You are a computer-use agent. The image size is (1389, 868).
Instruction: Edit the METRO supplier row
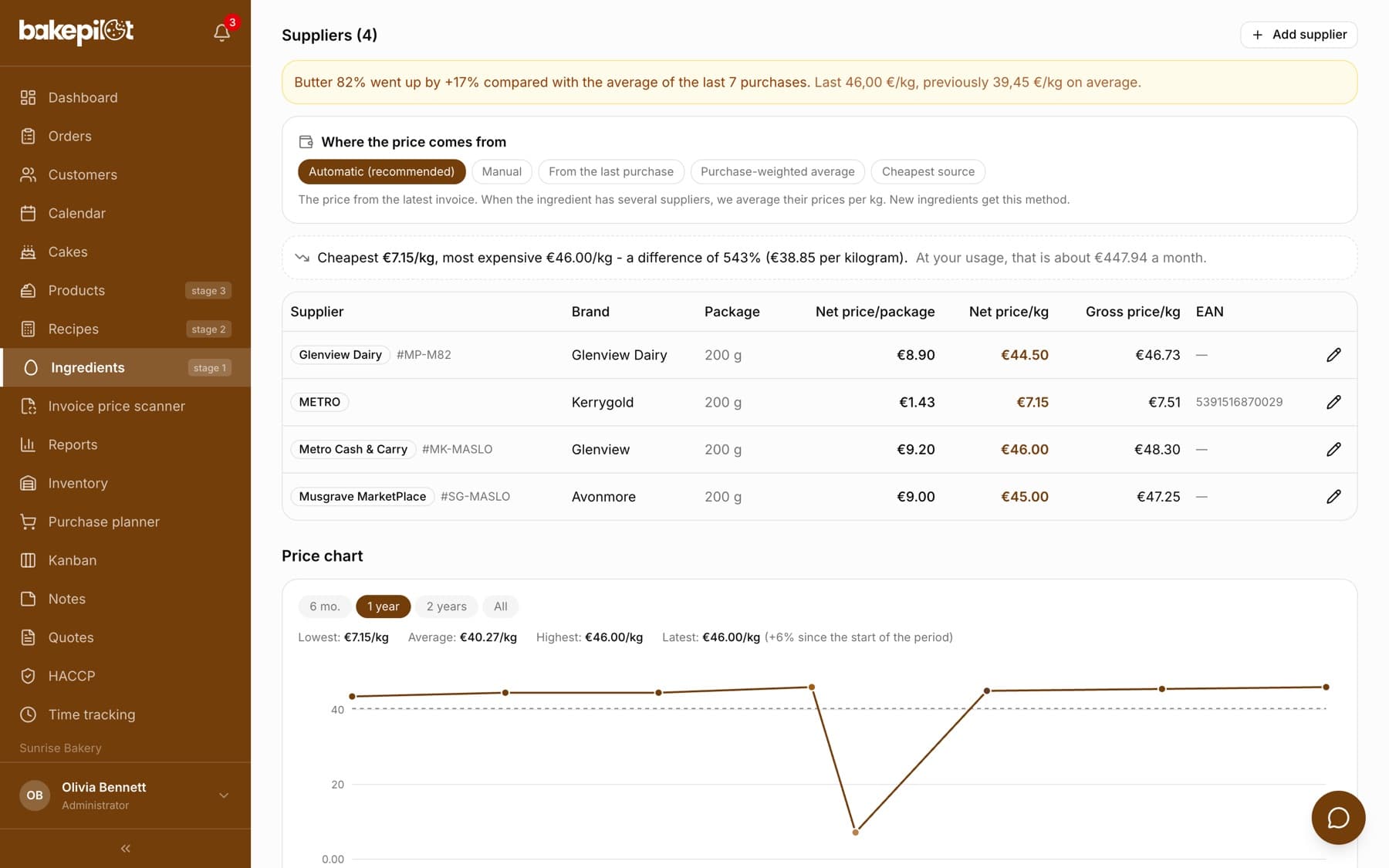coord(1333,402)
